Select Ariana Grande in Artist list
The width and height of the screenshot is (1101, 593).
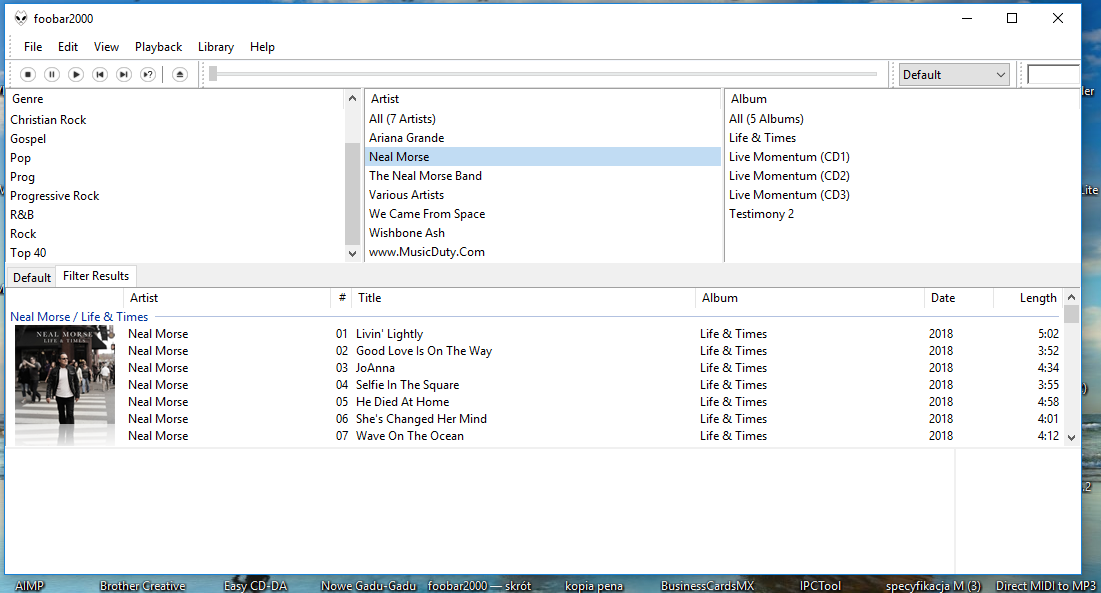click(543, 138)
